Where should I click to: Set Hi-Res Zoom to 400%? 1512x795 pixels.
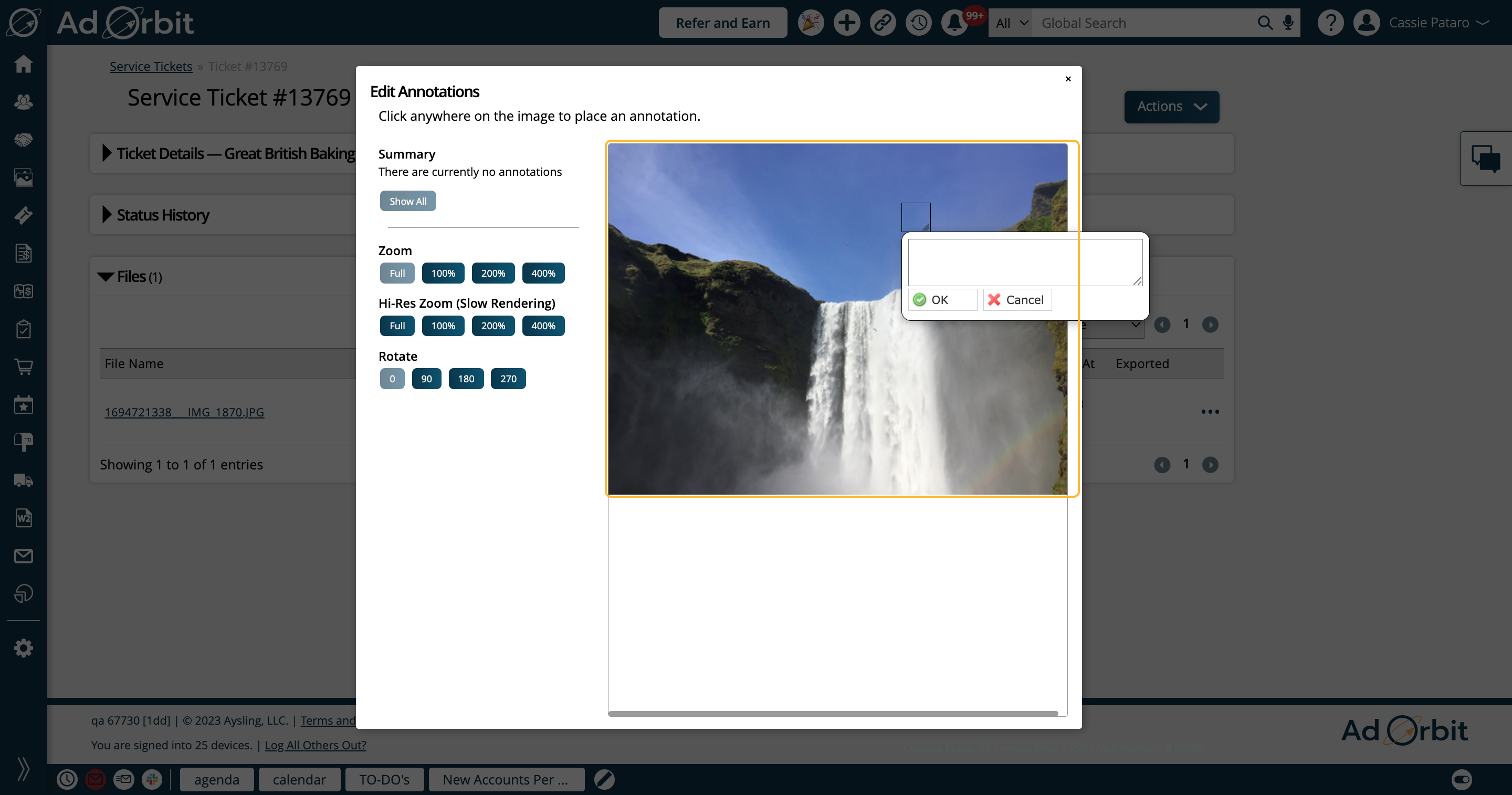(543, 326)
